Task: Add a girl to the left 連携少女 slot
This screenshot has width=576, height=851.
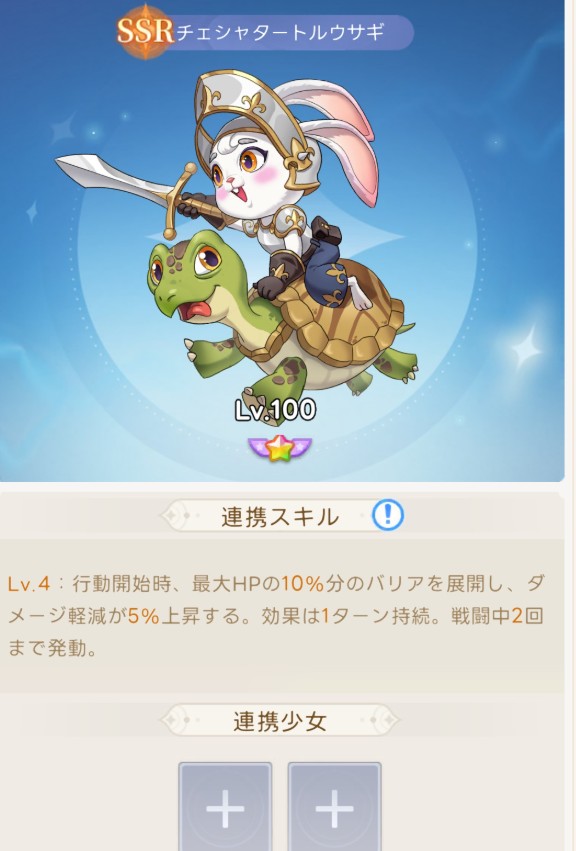Action: [x=225, y=806]
